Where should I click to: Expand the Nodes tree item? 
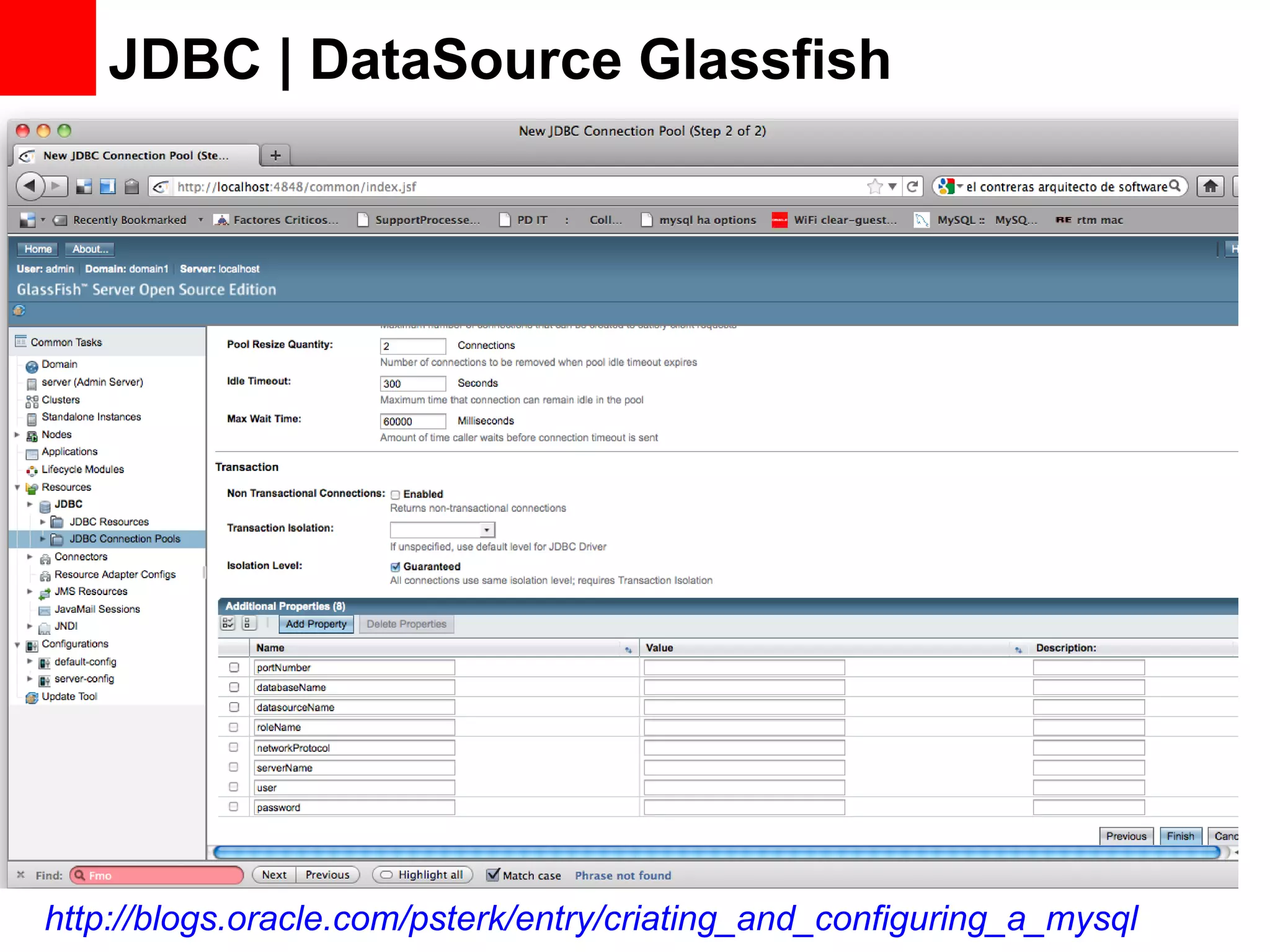(17, 435)
